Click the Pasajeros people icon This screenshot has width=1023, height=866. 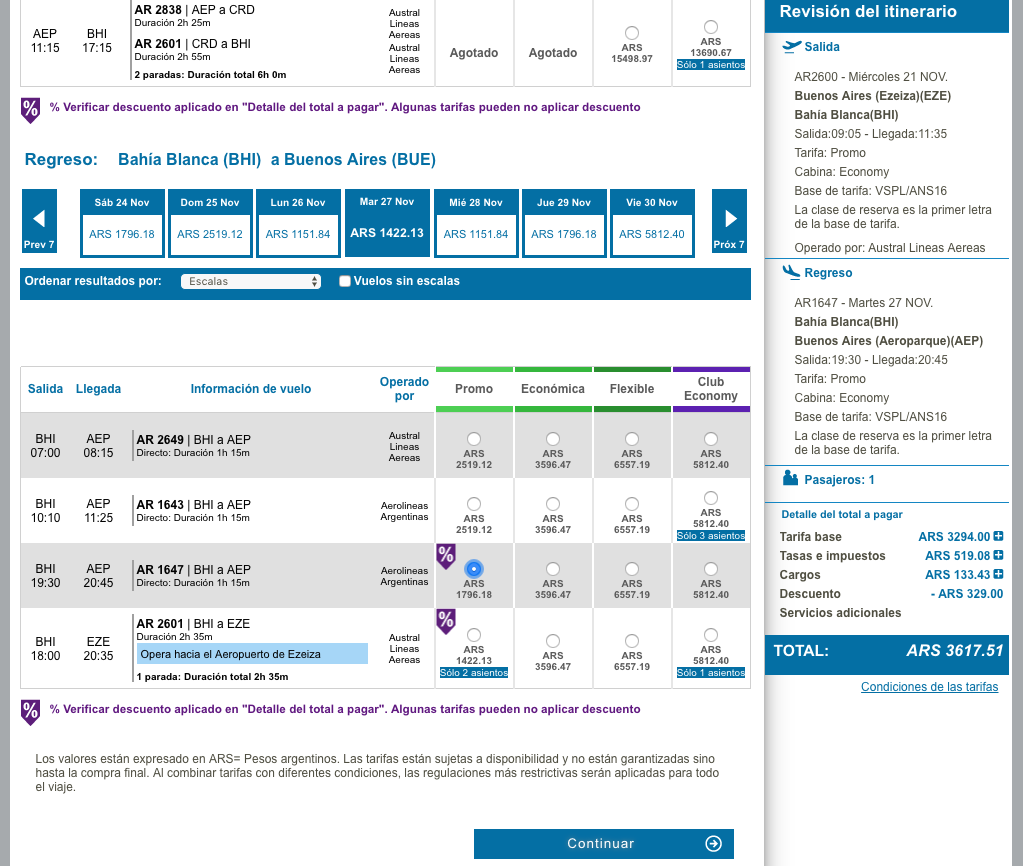coord(790,479)
